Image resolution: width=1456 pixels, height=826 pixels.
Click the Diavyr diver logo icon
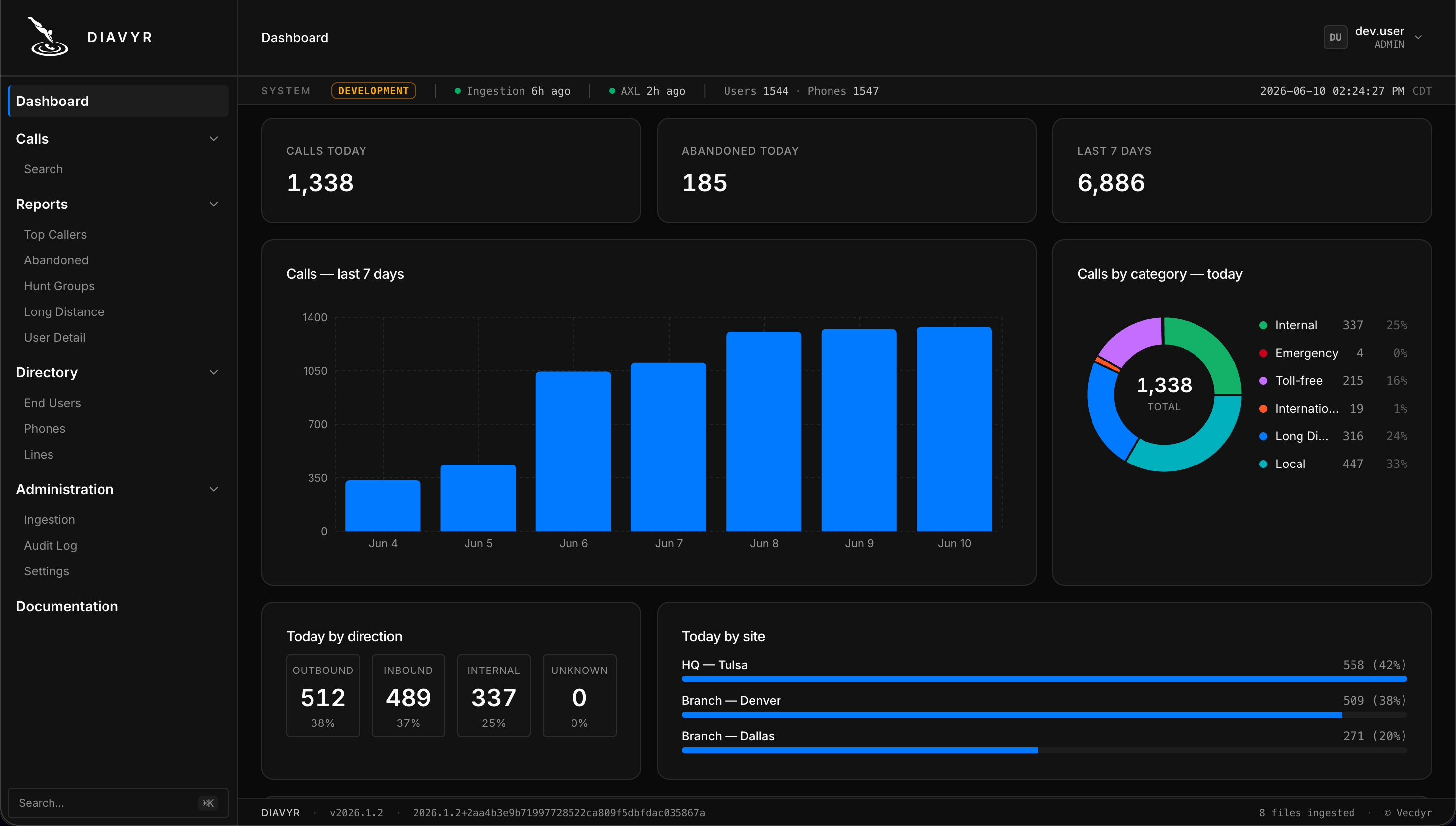[48, 36]
